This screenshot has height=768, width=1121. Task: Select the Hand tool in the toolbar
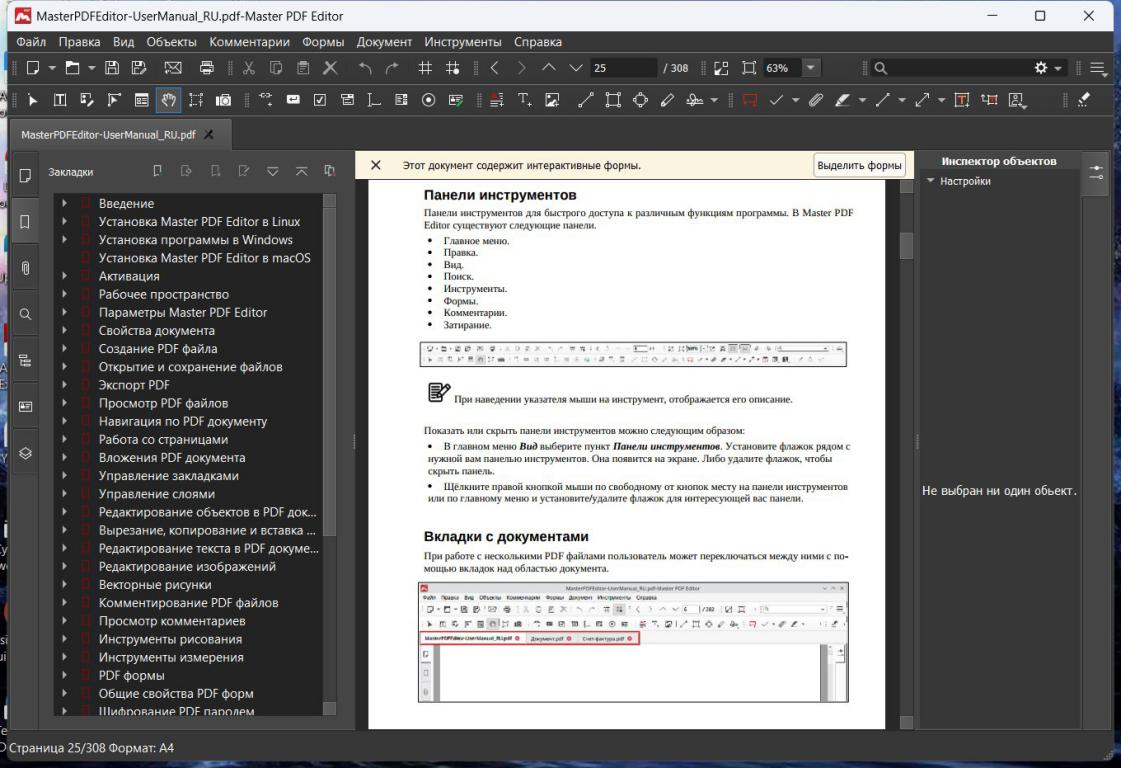tap(169, 100)
